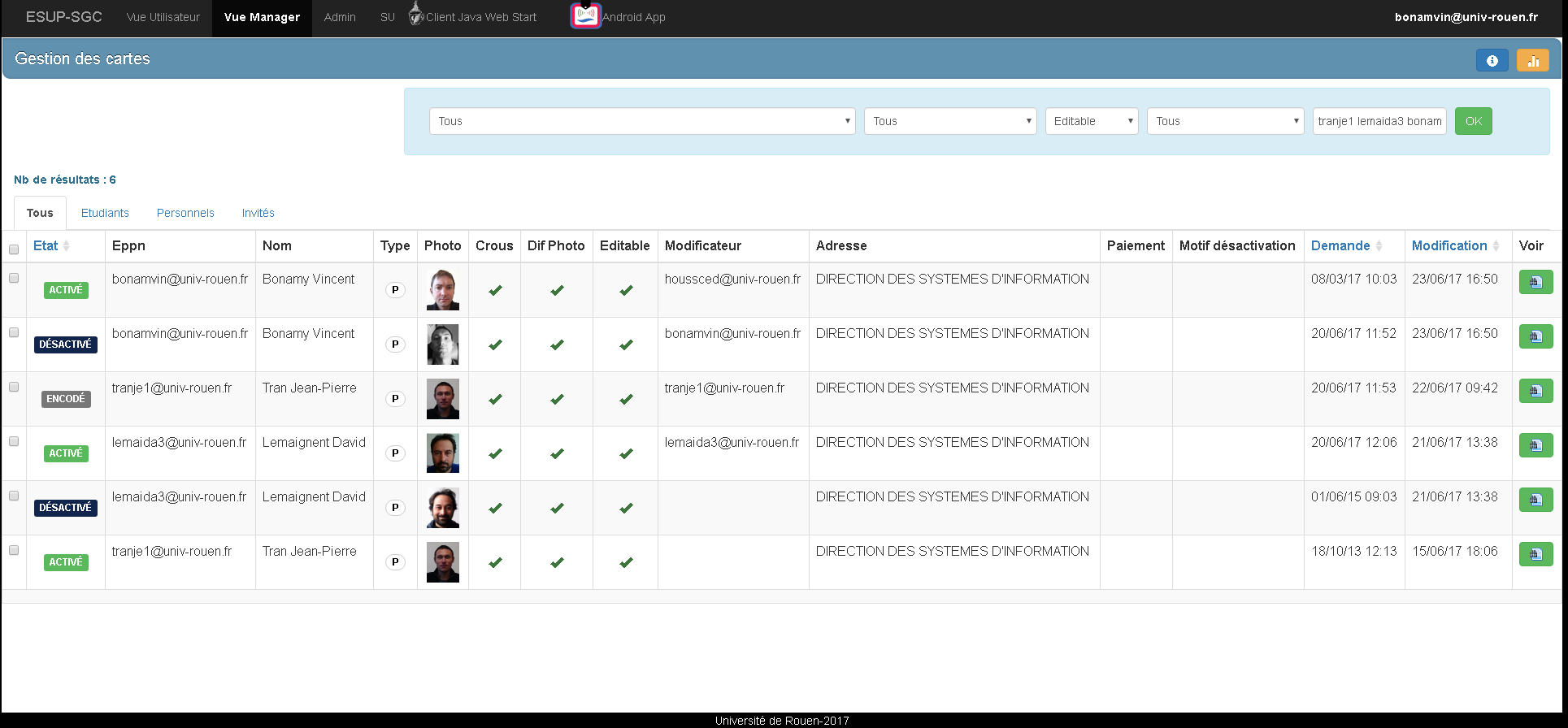Click the Java Web Start client icon

(416, 15)
